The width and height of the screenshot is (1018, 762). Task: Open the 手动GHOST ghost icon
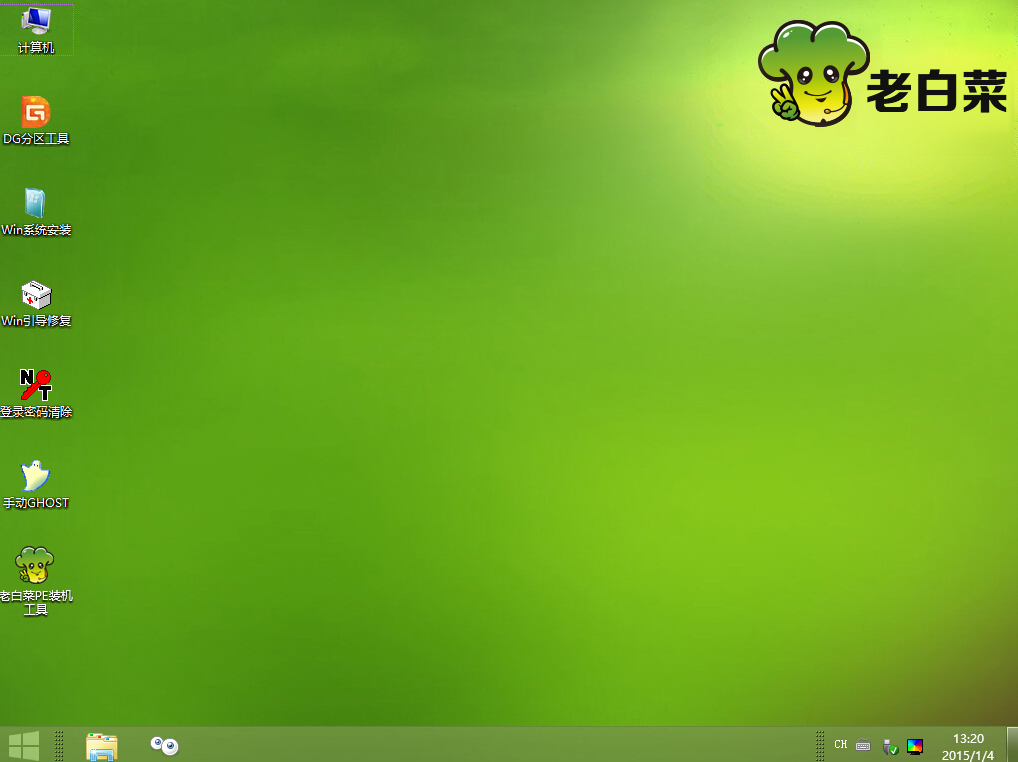(36, 485)
